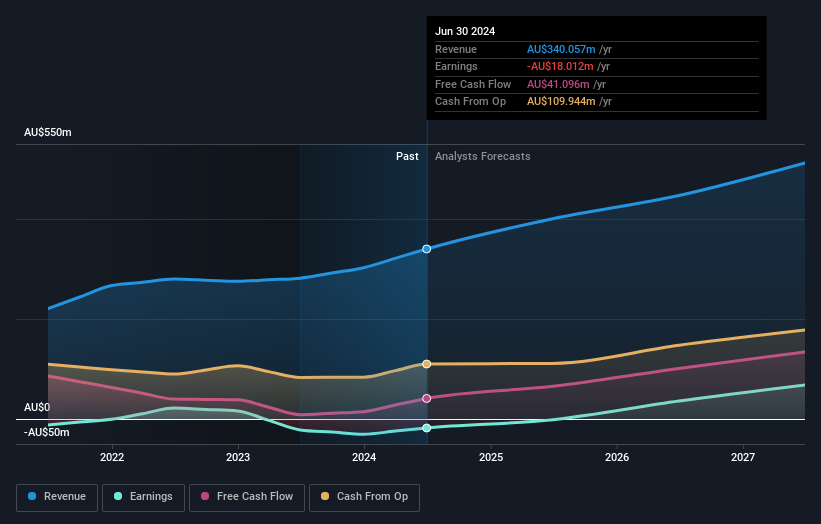Click the AU$109.944m cash from op value
Screen dimensions: 821x524
(561, 102)
